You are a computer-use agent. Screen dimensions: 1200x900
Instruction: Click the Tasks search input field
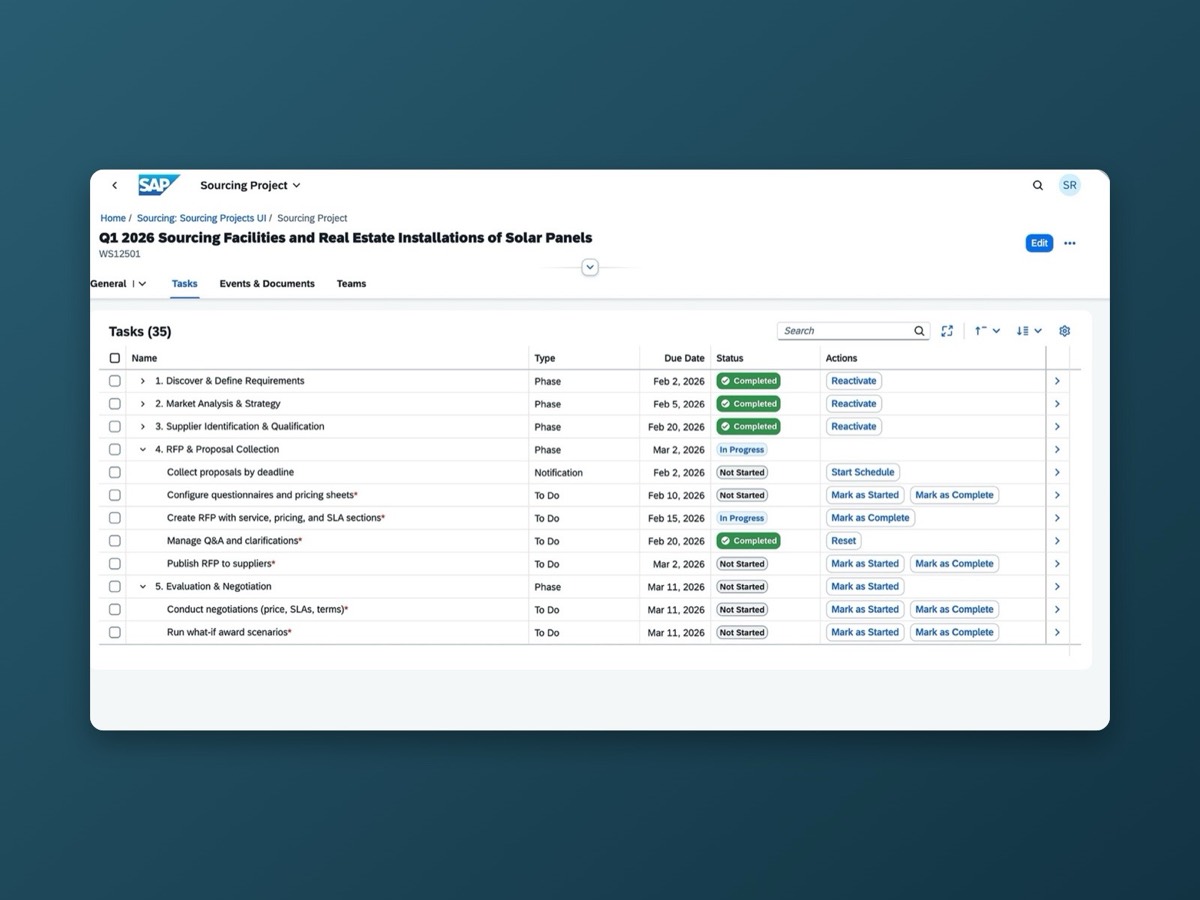click(845, 331)
